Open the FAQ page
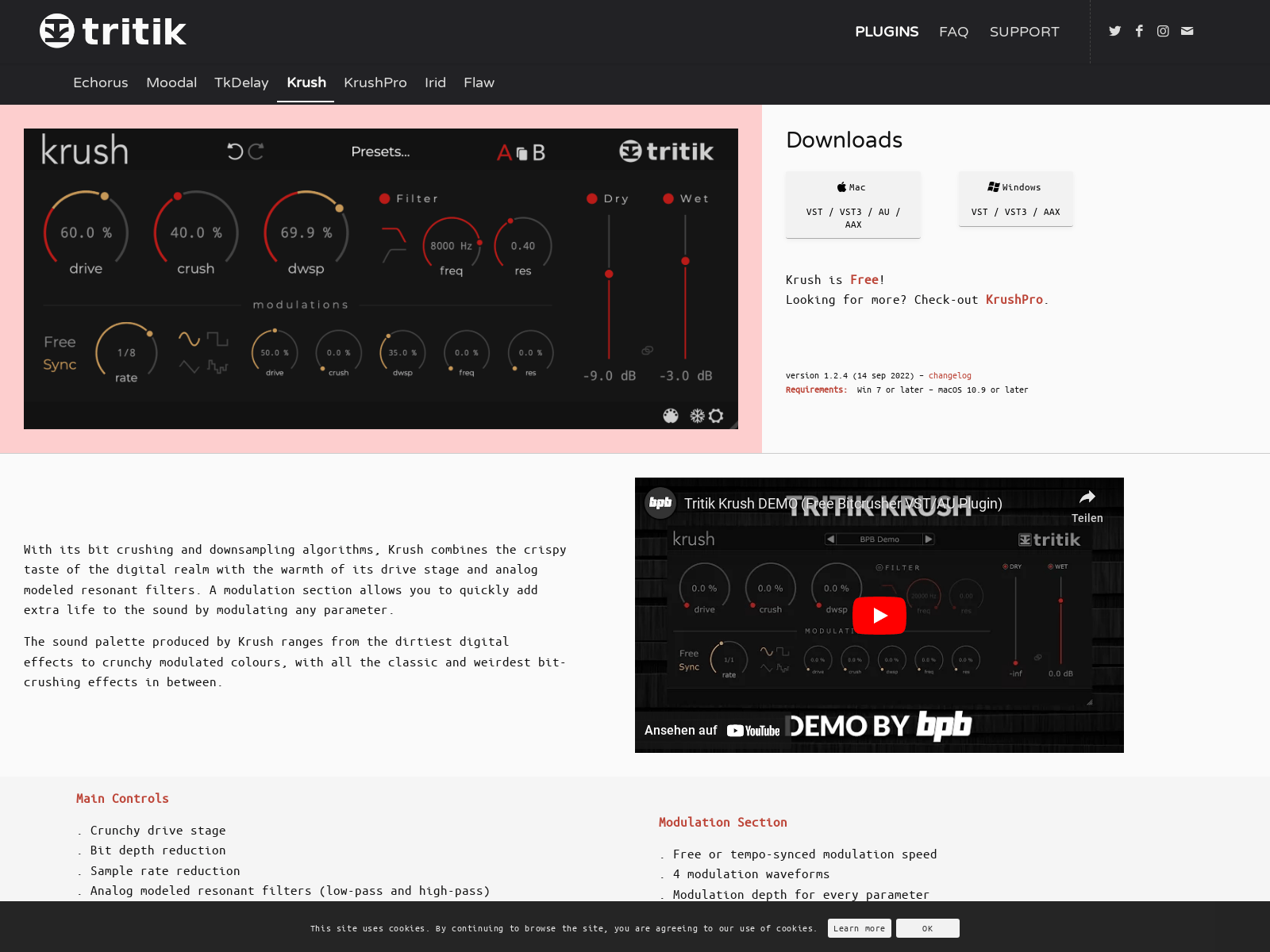Image resolution: width=1270 pixels, height=952 pixels. pyautogui.click(x=953, y=32)
